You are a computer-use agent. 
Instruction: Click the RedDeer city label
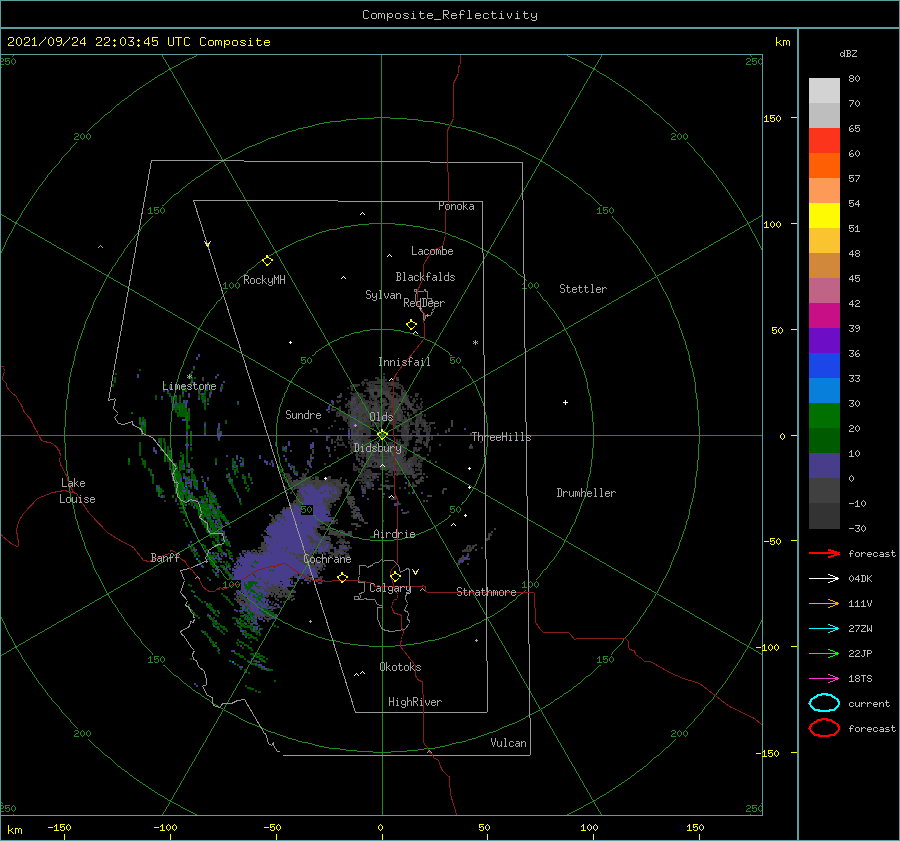tap(424, 303)
